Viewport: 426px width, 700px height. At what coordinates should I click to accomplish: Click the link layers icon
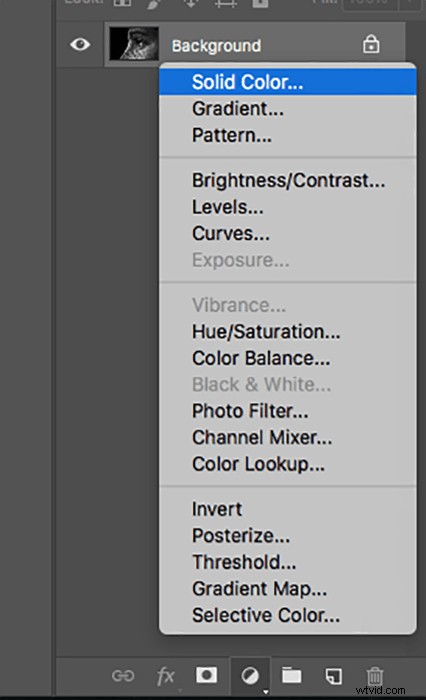click(x=123, y=676)
